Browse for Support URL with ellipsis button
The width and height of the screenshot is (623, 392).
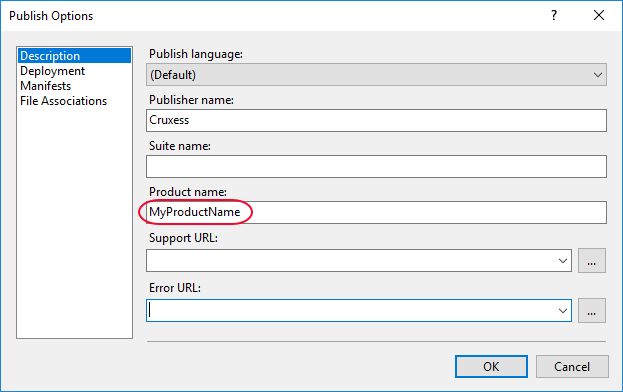click(592, 261)
